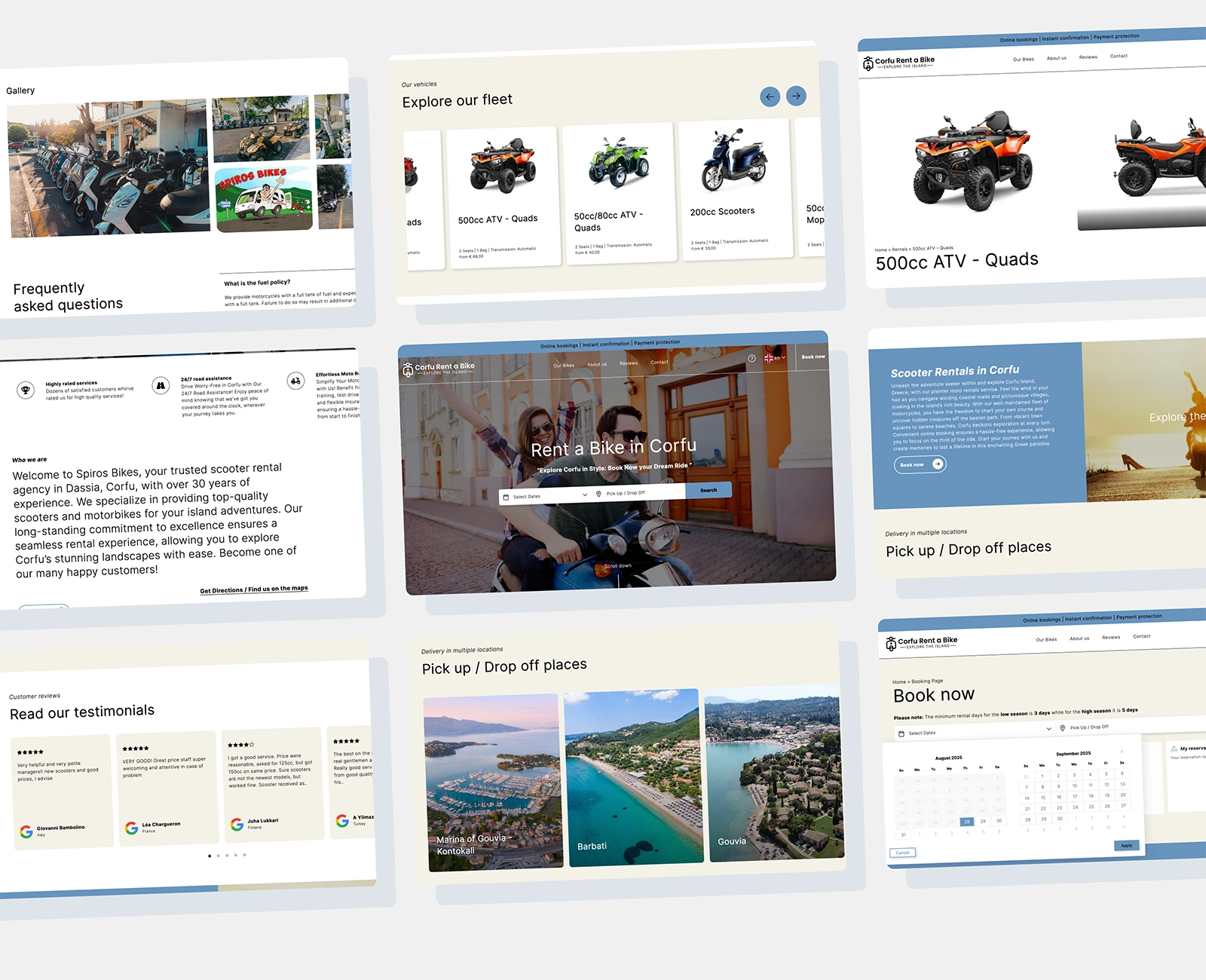Click the binoculars icon for 24/7 road assistance
Image resolution: width=1206 pixels, height=980 pixels.
click(x=161, y=386)
